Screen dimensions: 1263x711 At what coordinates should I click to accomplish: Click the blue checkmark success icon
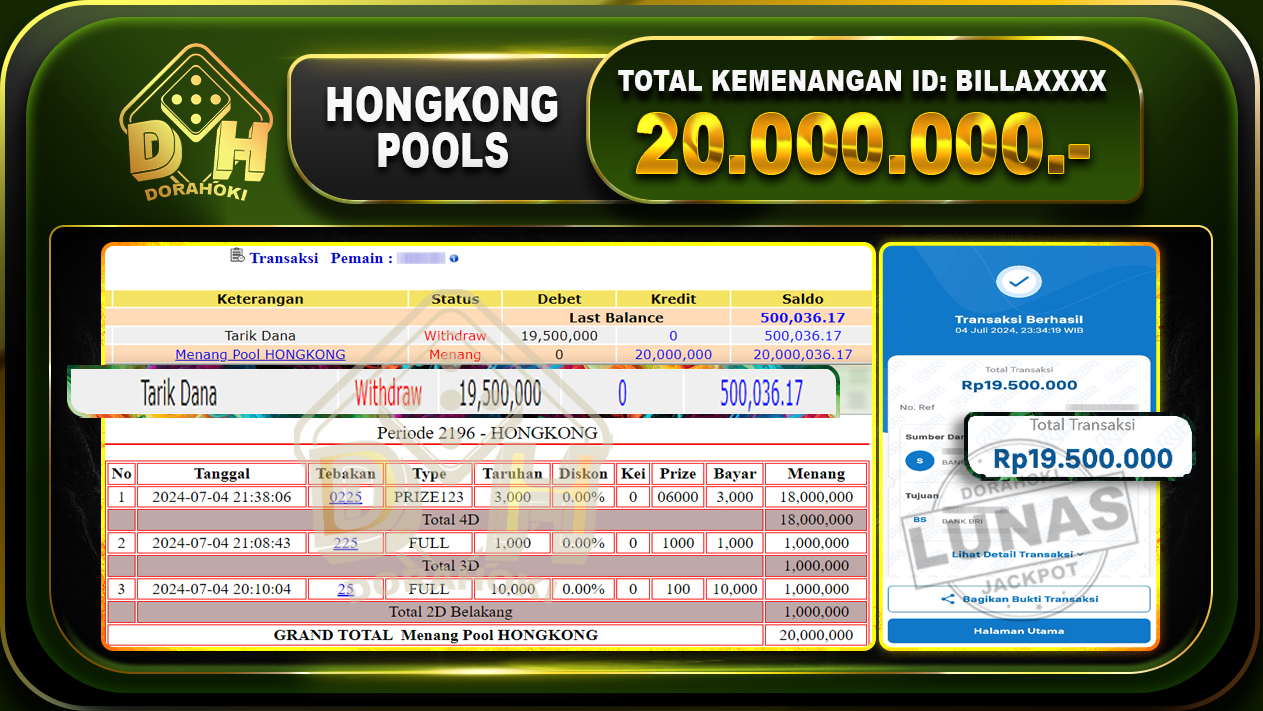point(1018,281)
